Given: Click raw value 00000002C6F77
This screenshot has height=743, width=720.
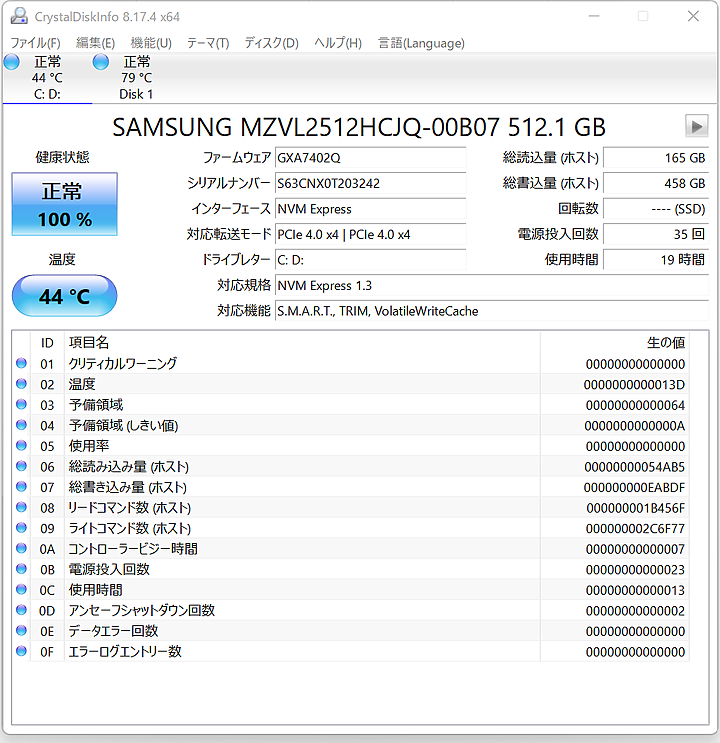Looking at the screenshot, I should coord(635,528).
